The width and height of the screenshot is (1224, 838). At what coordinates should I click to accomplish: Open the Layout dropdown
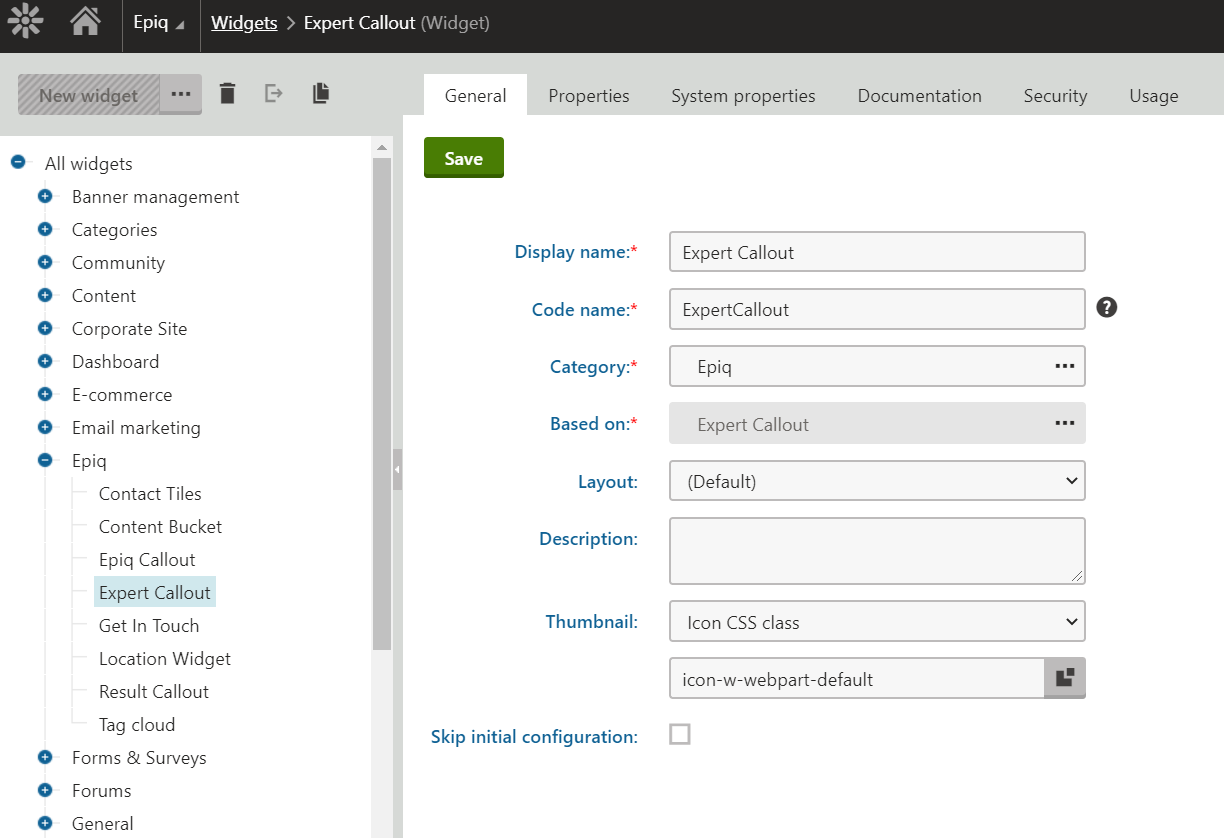877,481
